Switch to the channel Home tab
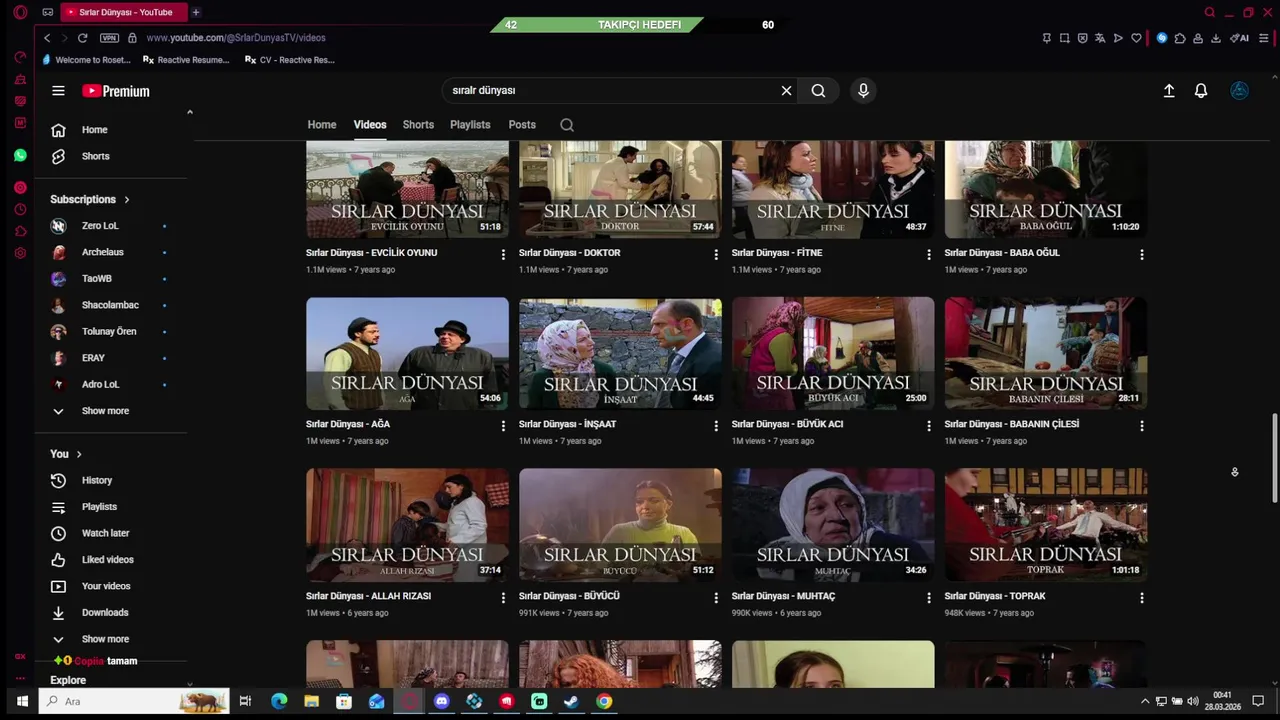The width and height of the screenshot is (1280, 720). [322, 125]
